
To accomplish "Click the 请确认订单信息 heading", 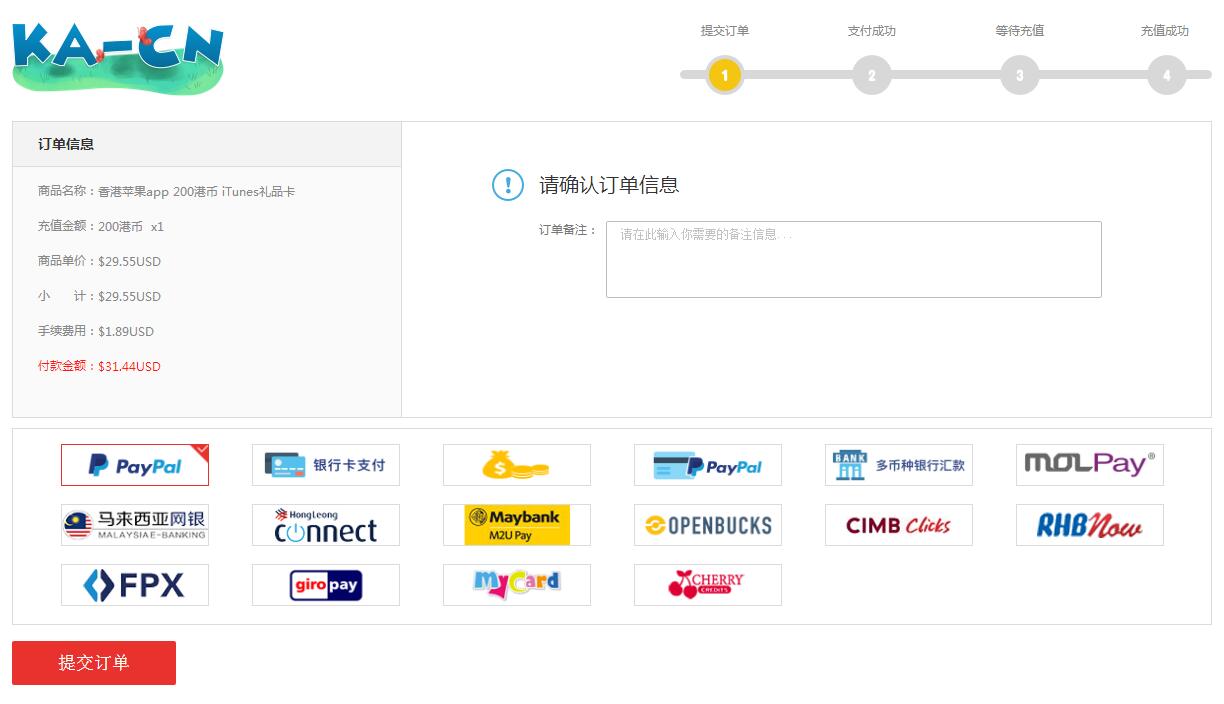I will click(609, 185).
